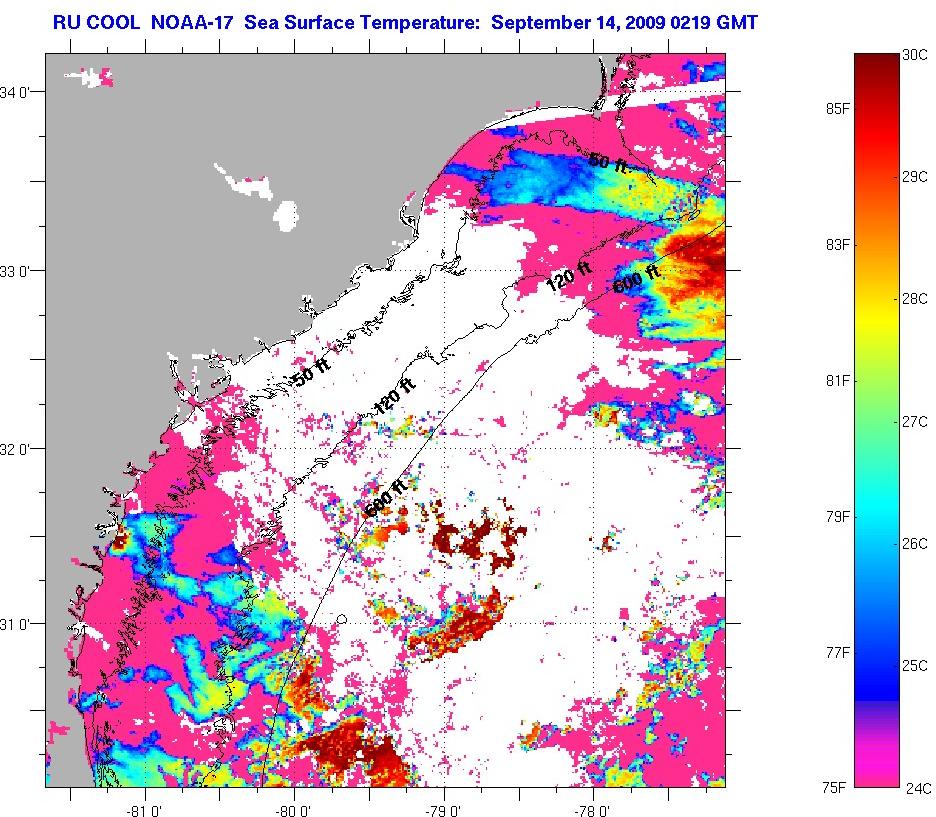936x817 pixels.
Task: Click the 32 0' latitude label
Action: (14, 449)
